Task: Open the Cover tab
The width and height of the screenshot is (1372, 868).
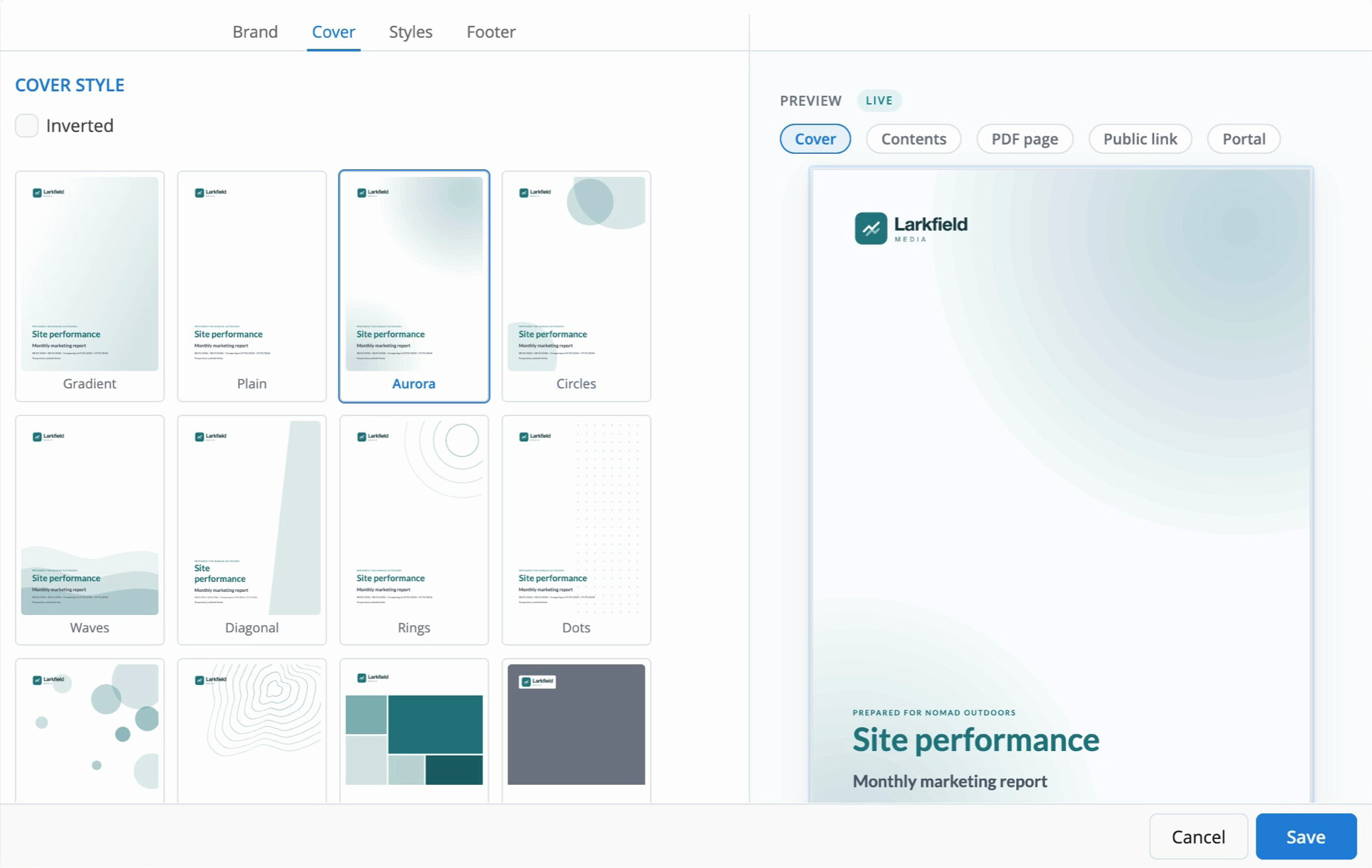Action: pos(334,32)
